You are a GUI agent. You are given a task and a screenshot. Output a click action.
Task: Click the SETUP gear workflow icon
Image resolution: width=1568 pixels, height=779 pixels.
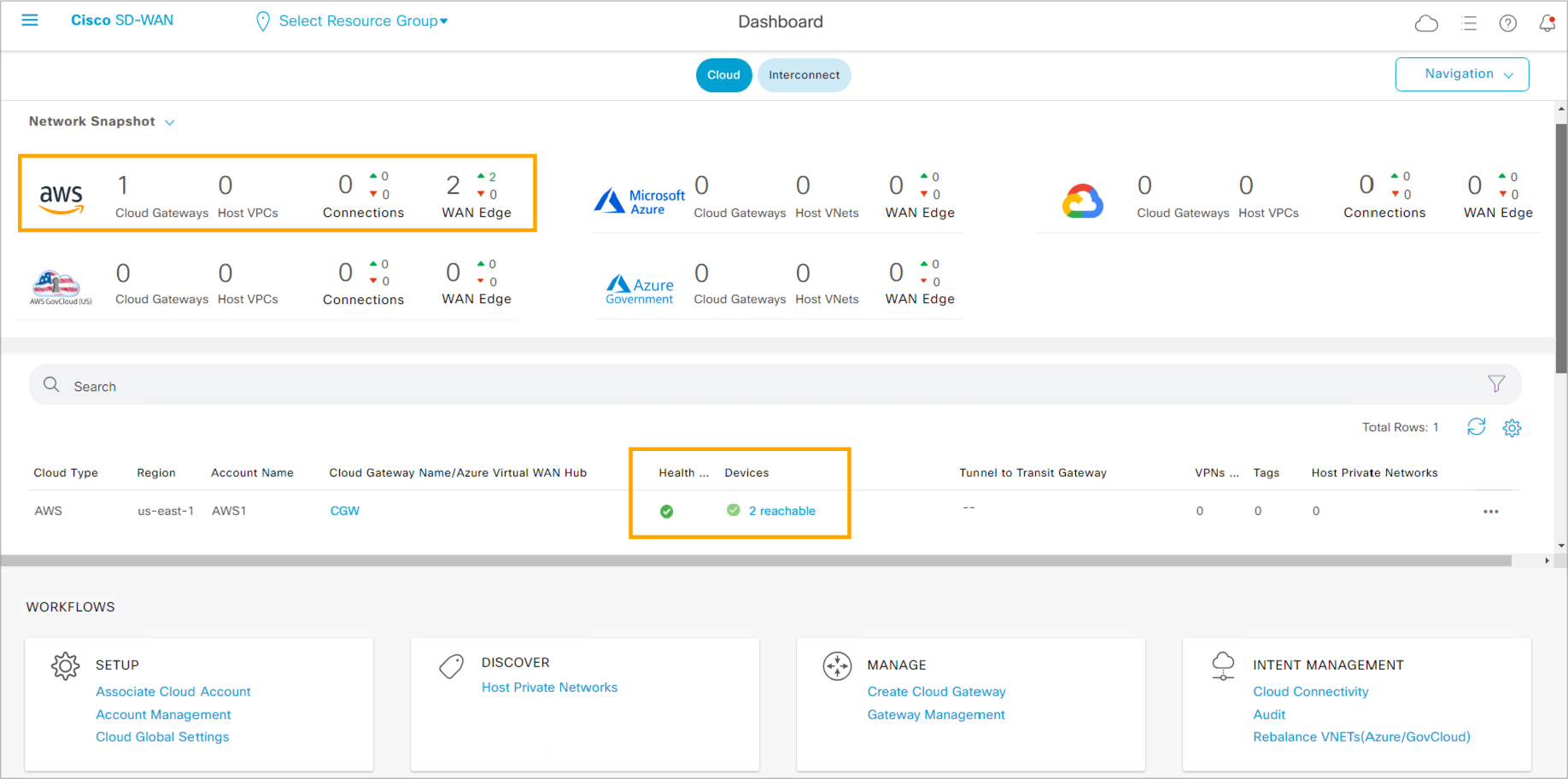click(x=65, y=665)
